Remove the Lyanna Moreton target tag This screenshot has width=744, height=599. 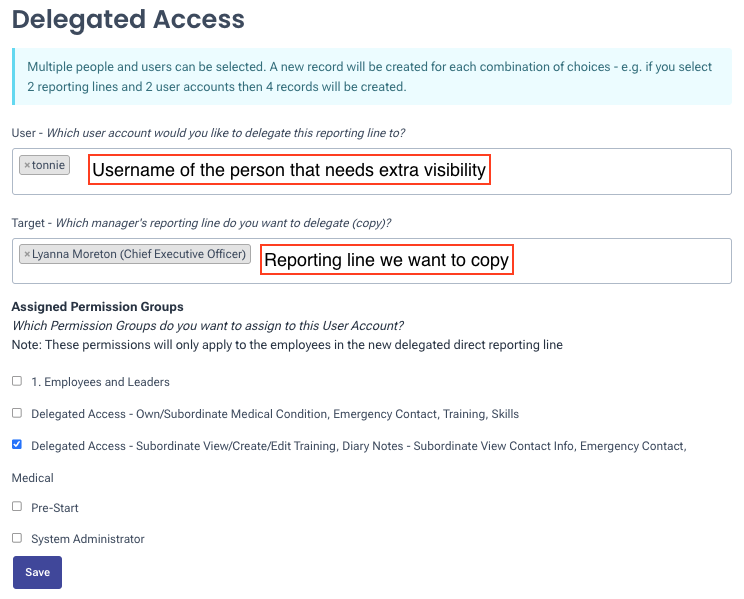click(x=27, y=254)
